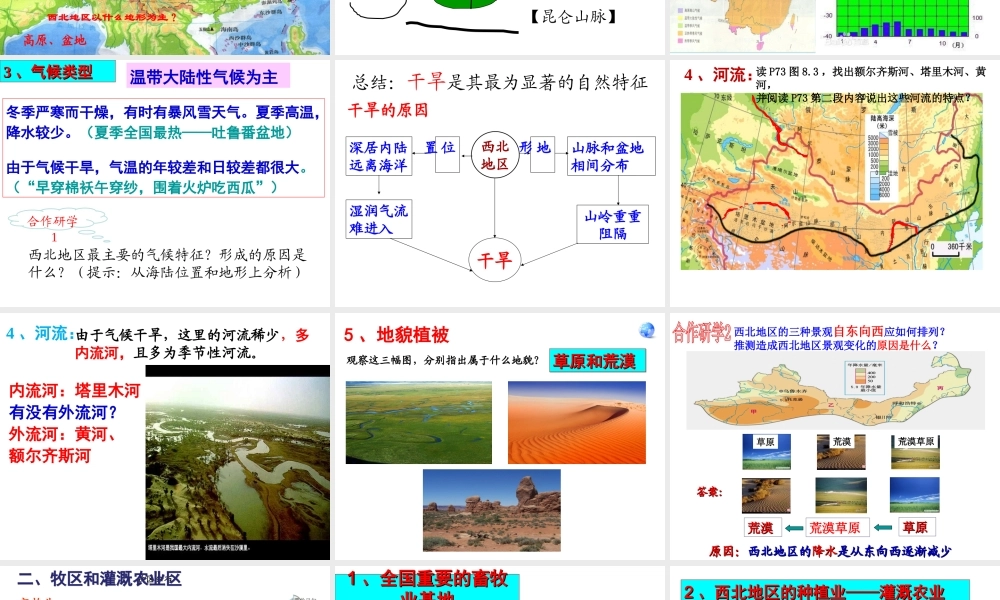Screen dimensions: 1000x600
Task: Click the question text 西北地区最主要的气候特征
Action: 167,263
